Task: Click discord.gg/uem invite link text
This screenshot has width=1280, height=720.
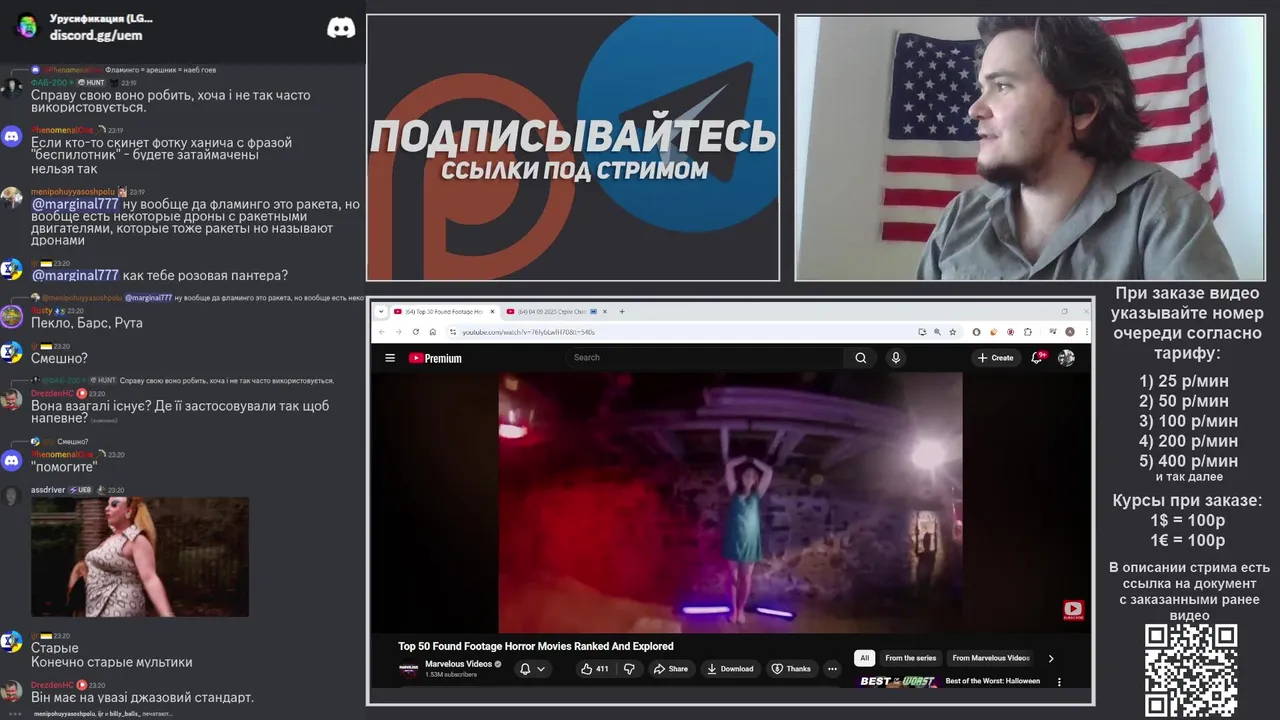Action: click(x=96, y=35)
